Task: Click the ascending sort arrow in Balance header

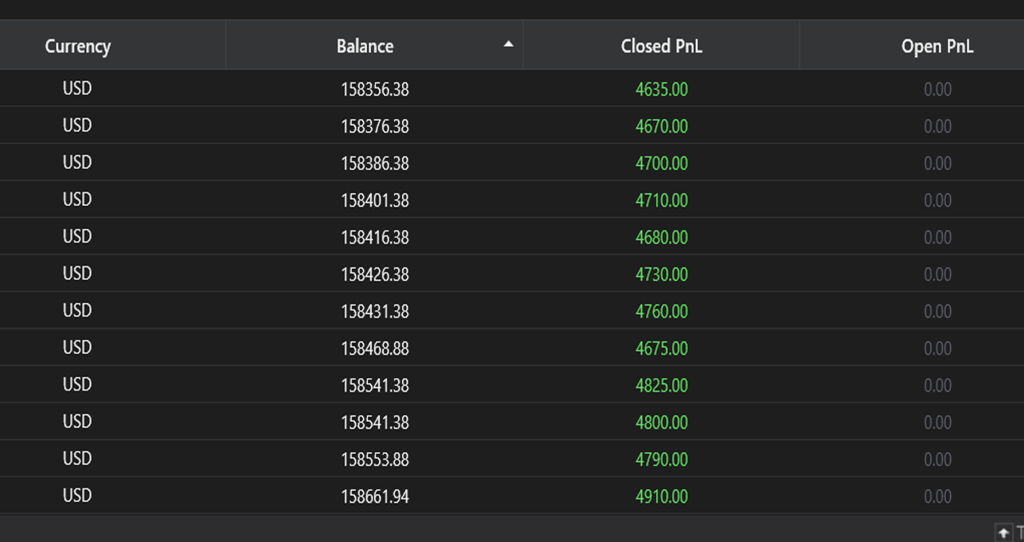Action: pyautogui.click(x=509, y=45)
